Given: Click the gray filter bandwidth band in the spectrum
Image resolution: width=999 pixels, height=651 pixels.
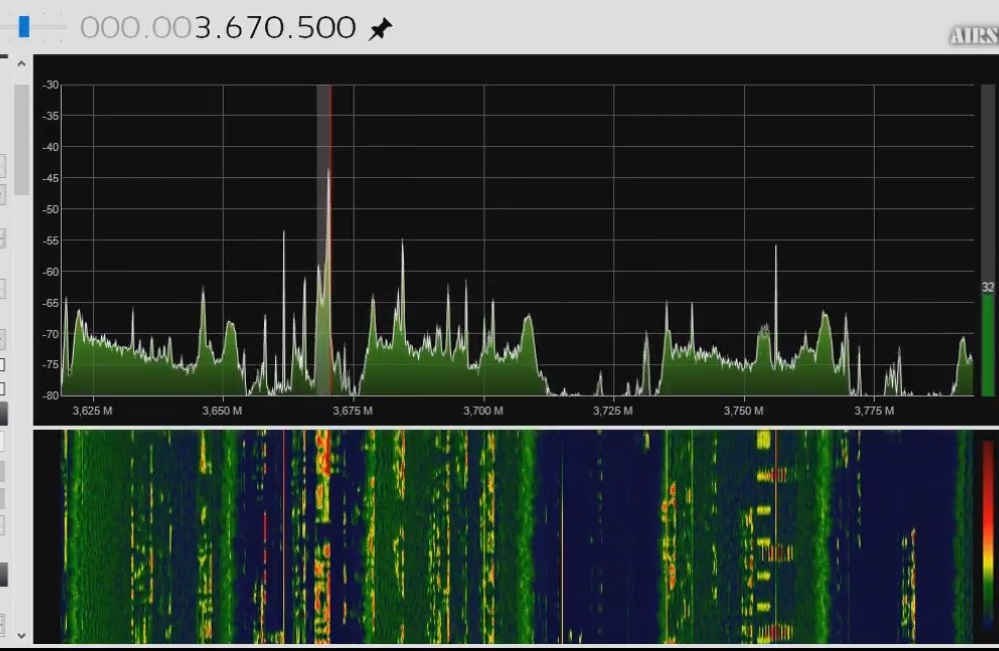Looking at the screenshot, I should point(323,240).
